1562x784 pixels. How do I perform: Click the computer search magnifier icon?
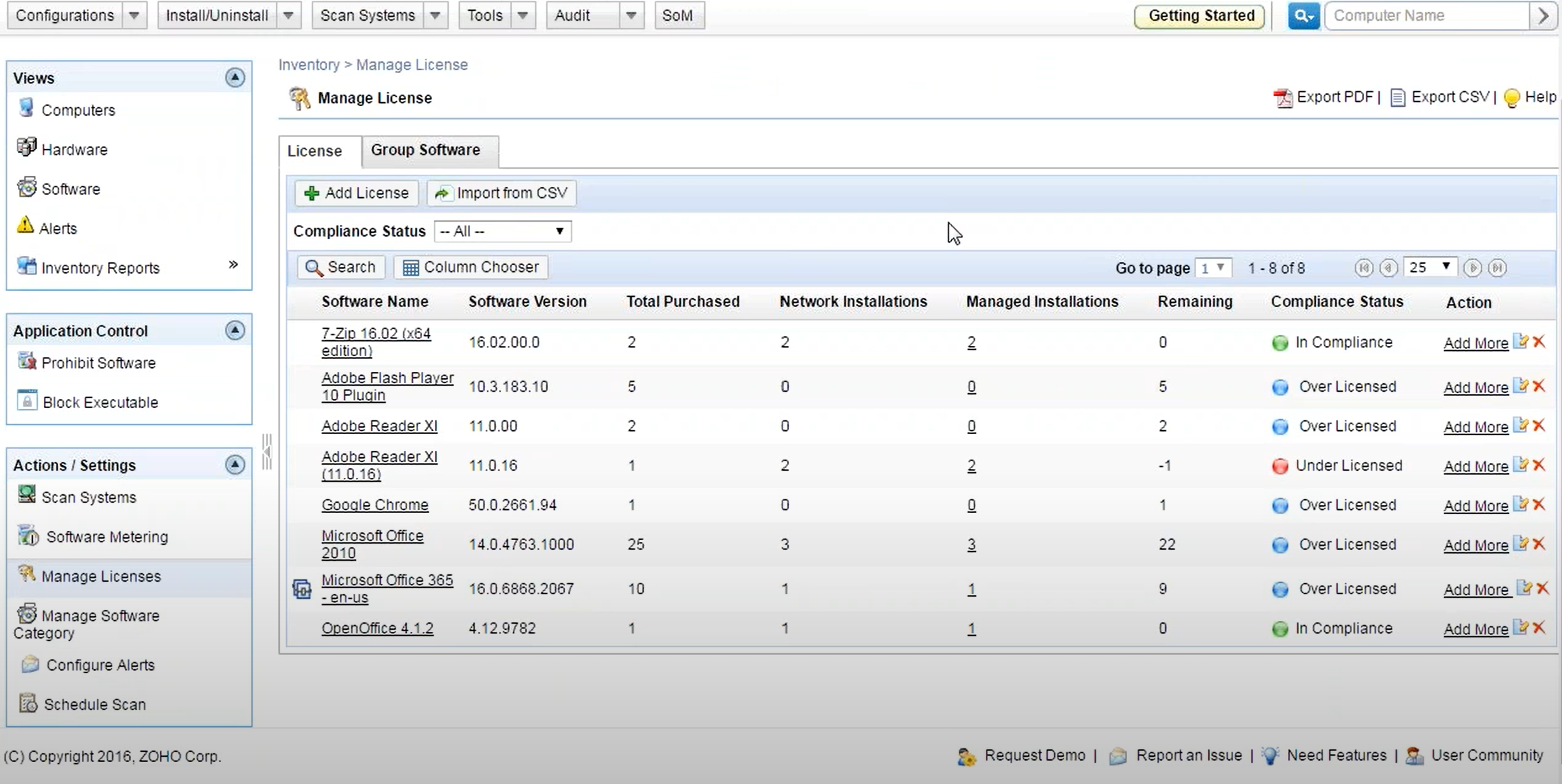[x=1303, y=15]
